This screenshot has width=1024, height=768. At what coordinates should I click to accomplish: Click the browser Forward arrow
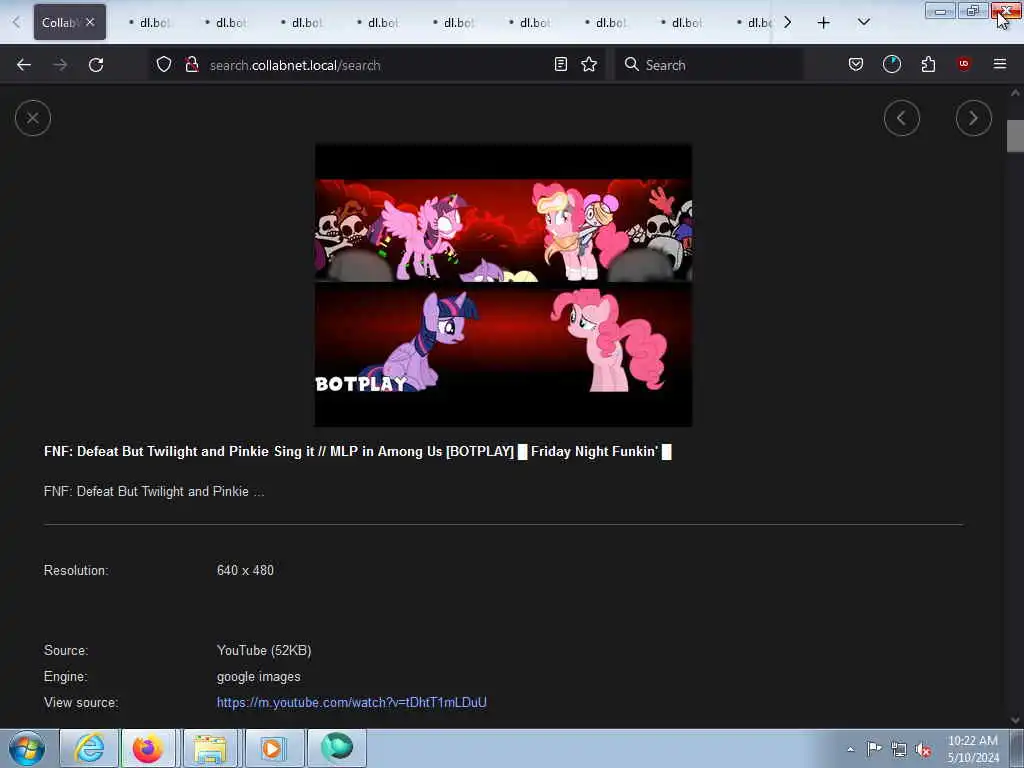click(x=60, y=65)
